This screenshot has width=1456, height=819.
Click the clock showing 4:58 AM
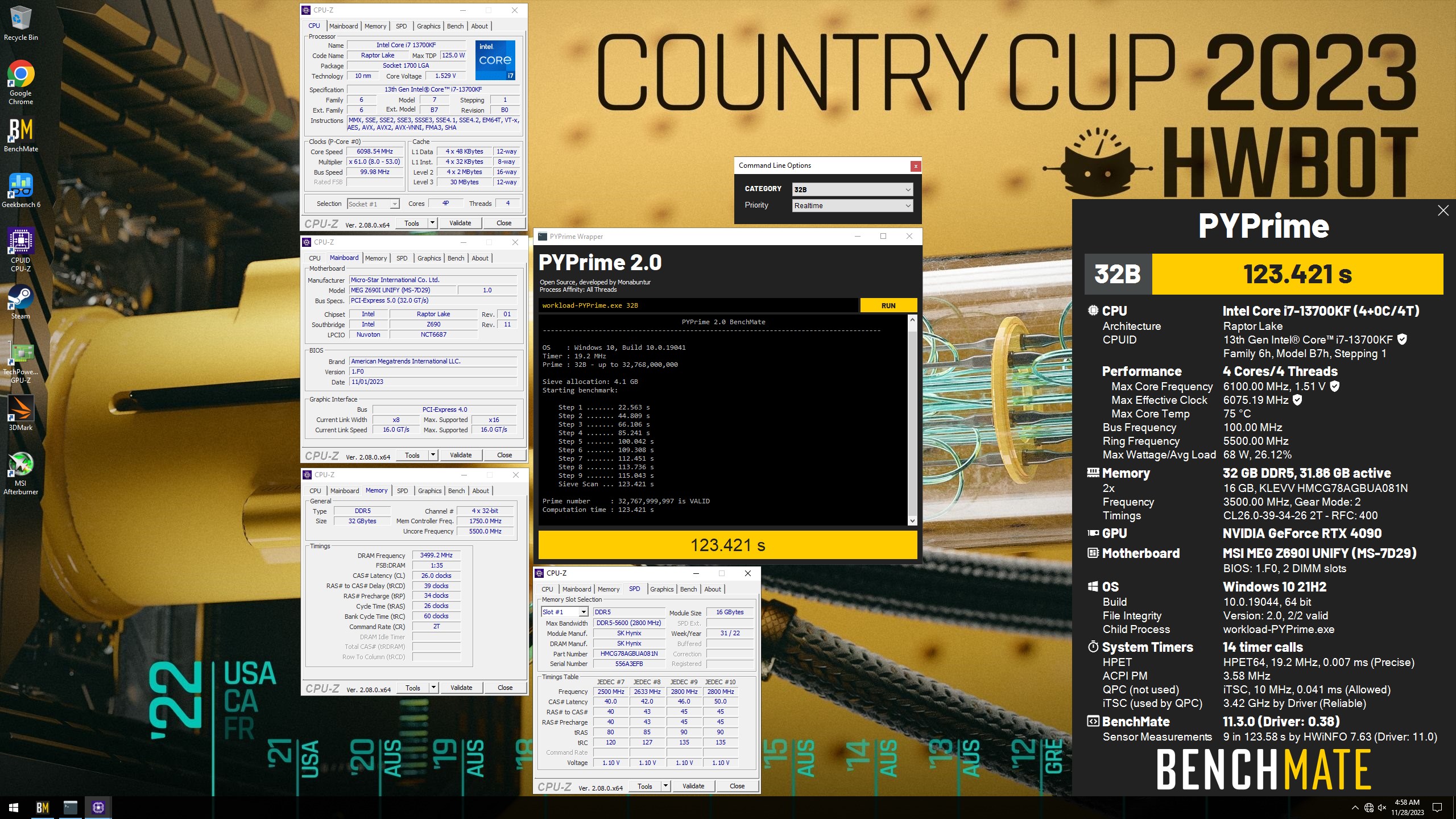point(1407,807)
